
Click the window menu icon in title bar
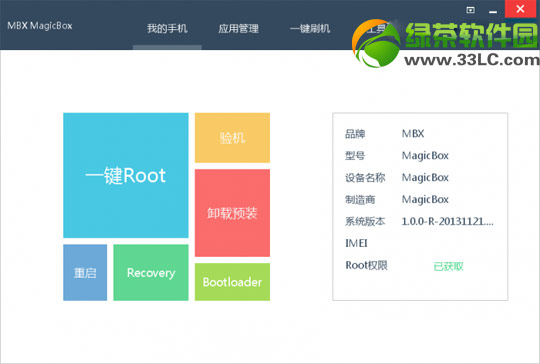tap(470, 10)
